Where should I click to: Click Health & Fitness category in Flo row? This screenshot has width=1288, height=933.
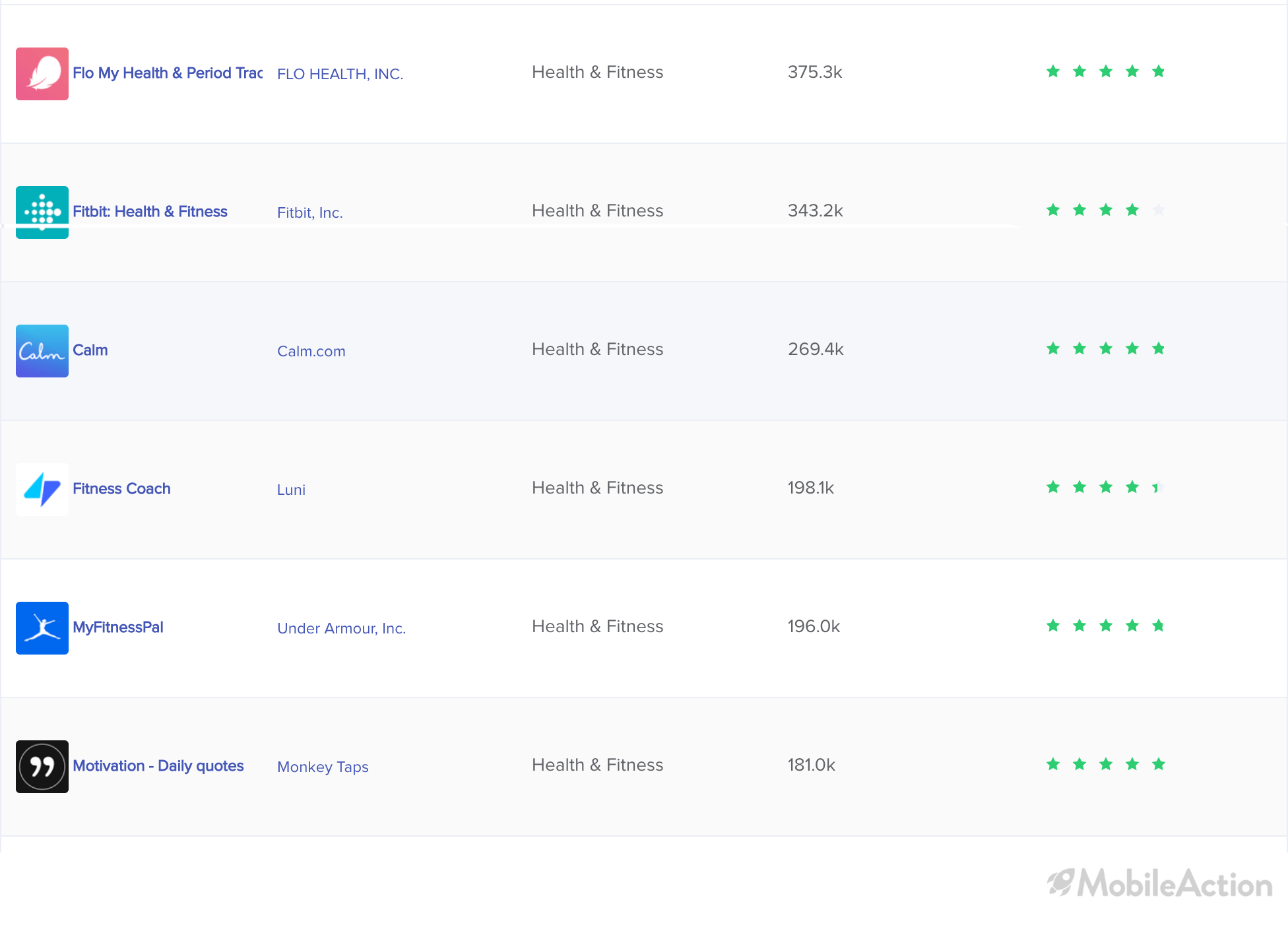598,72
